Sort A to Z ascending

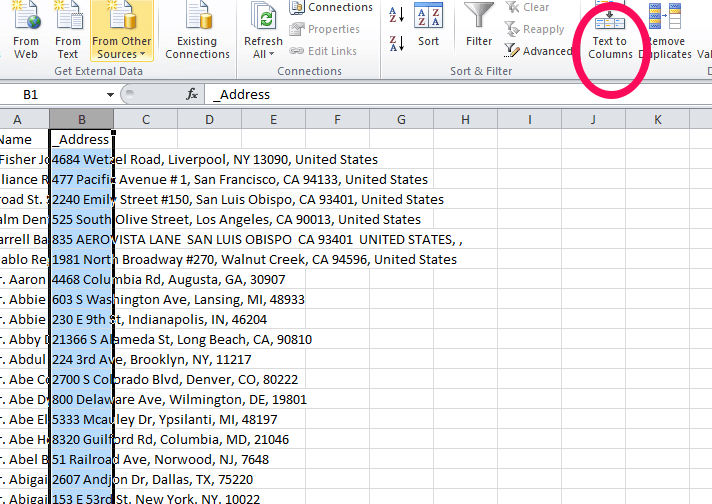click(x=397, y=15)
